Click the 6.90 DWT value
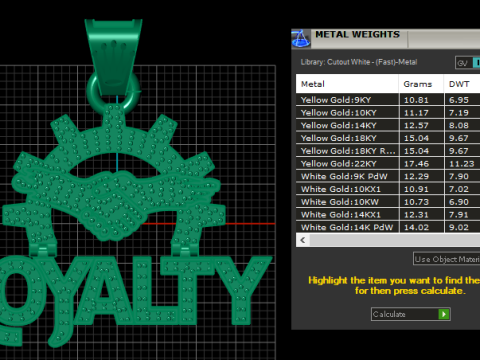 (459, 202)
